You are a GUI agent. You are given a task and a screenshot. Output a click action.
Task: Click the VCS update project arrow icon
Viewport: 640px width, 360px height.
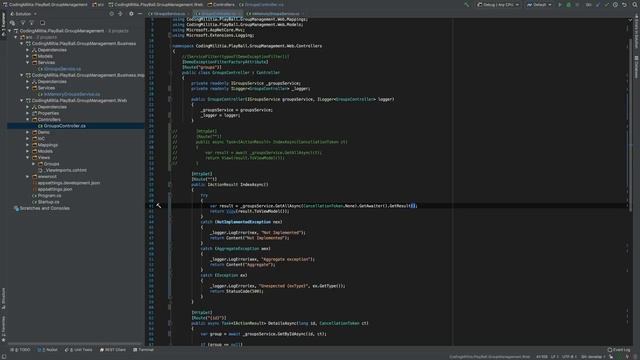point(598,4)
